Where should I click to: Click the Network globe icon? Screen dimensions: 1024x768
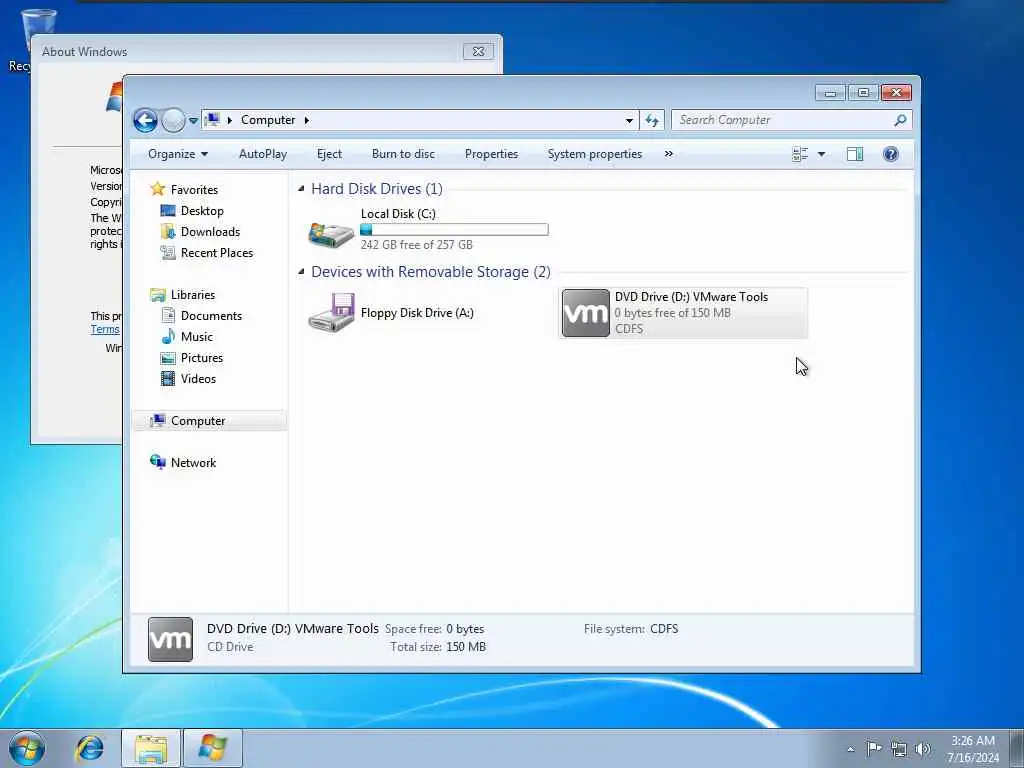(157, 462)
